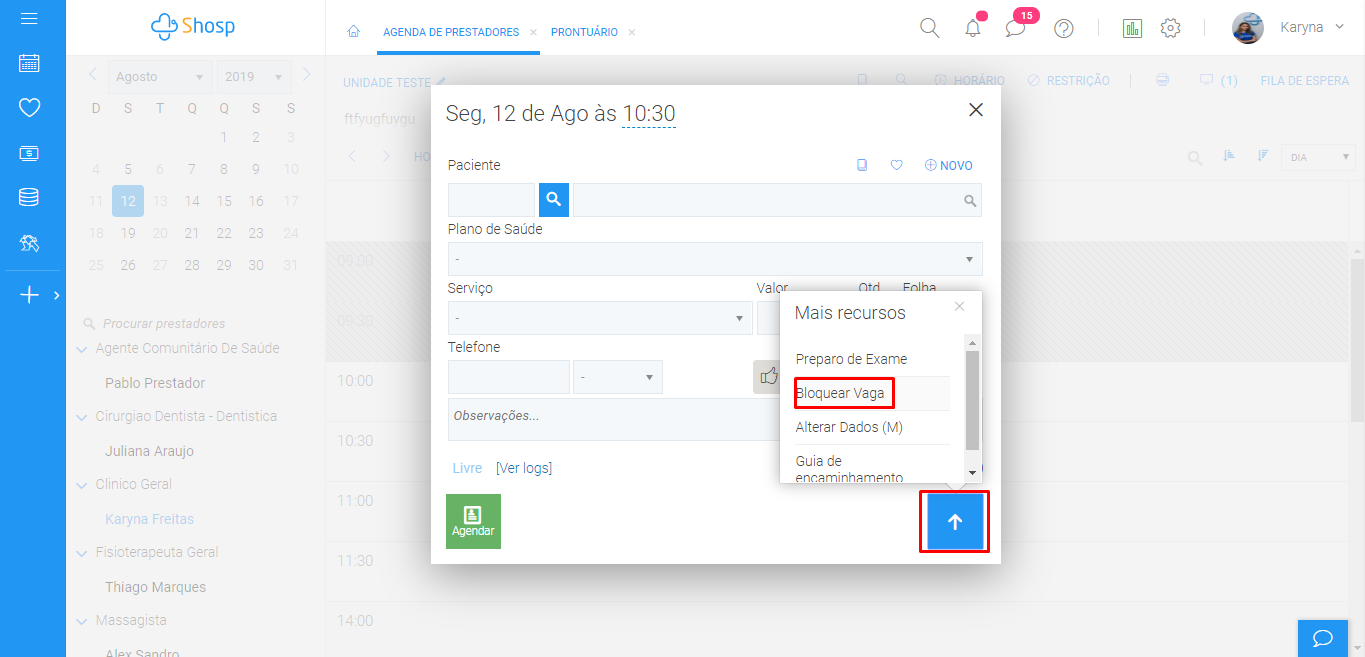Click the patient code input field
Viewport: 1365px width, 657px height.
[x=491, y=200]
